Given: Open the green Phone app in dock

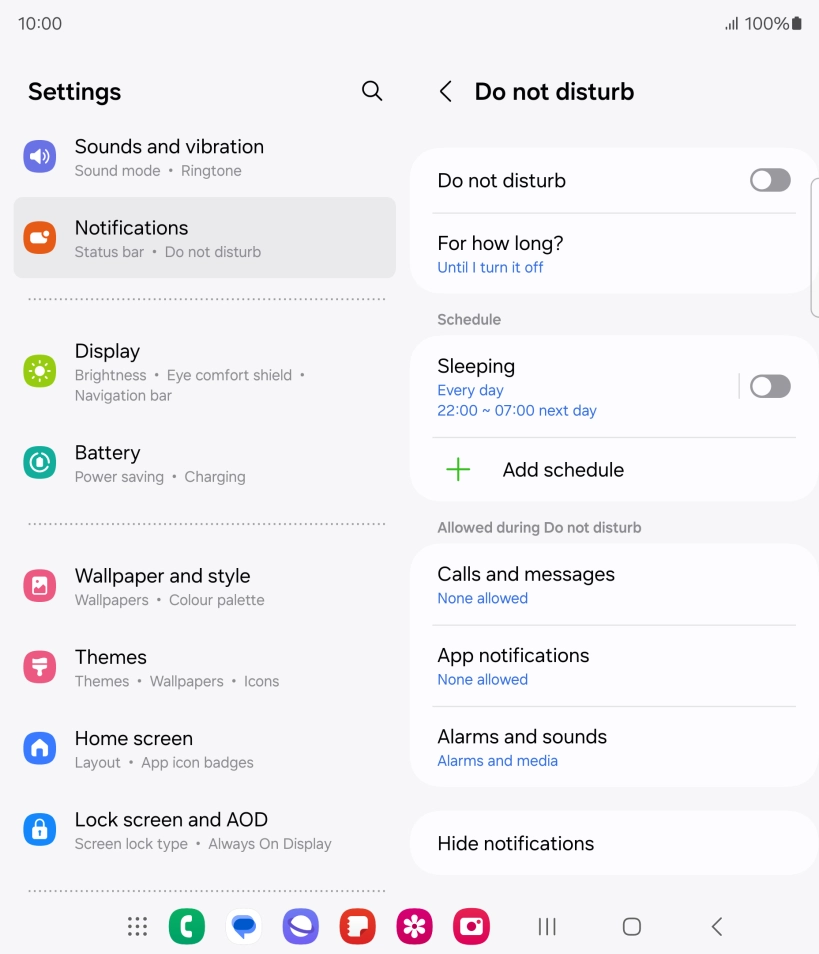Looking at the screenshot, I should tap(187, 926).
